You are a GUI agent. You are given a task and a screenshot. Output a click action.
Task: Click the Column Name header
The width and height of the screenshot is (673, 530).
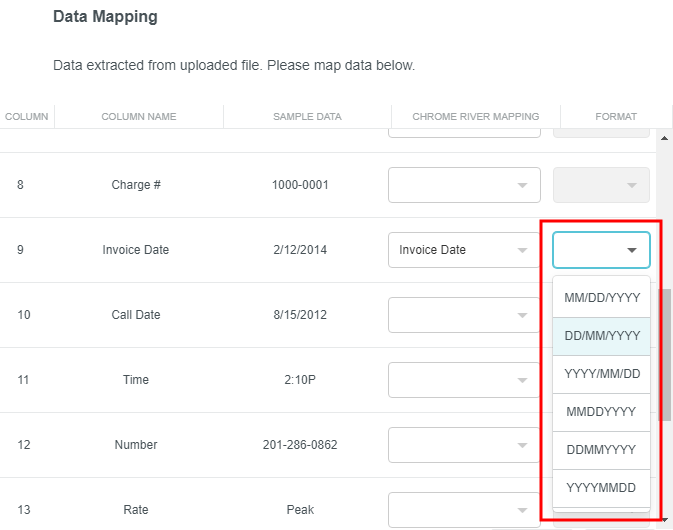(139, 117)
